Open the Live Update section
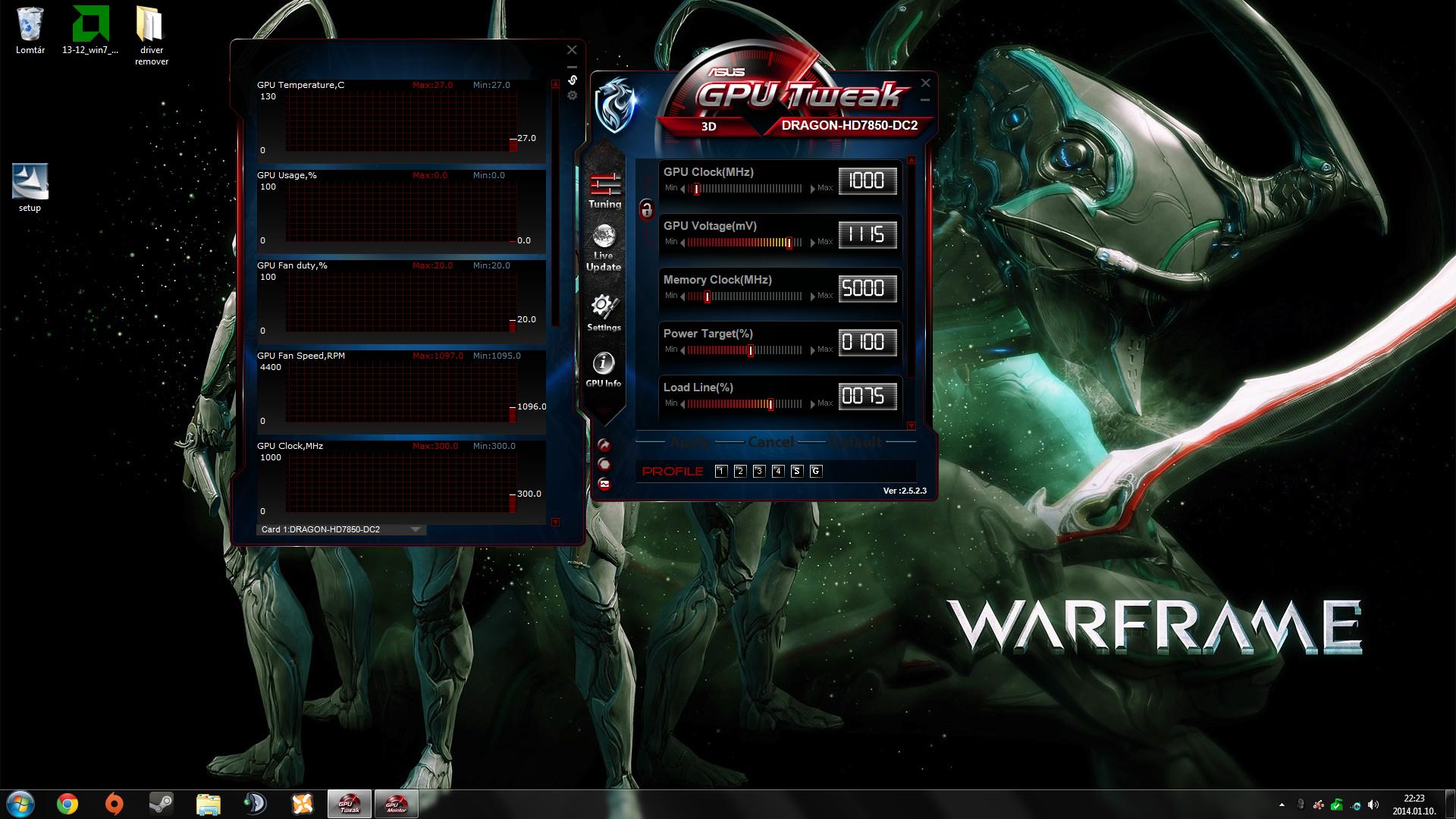 pos(604,247)
